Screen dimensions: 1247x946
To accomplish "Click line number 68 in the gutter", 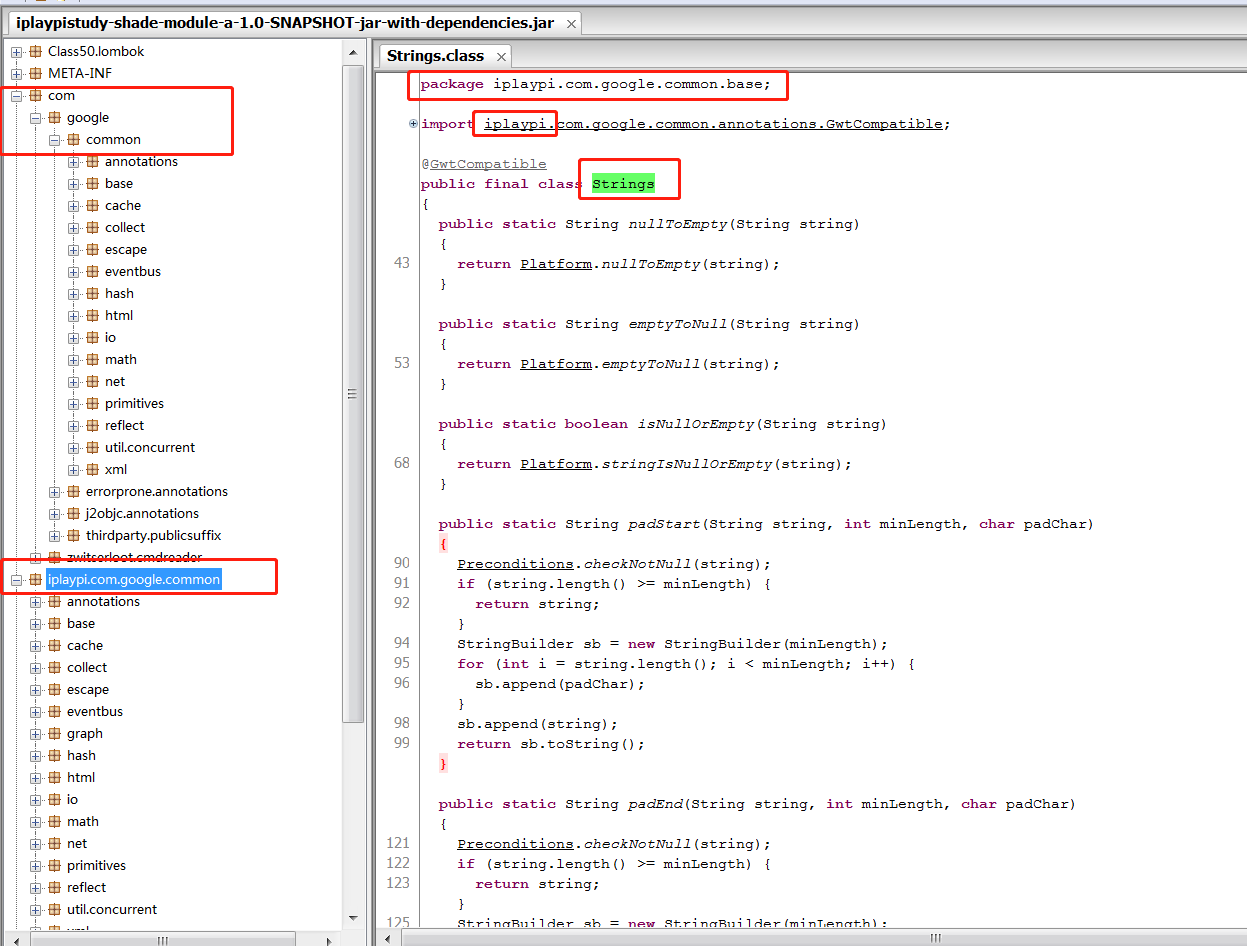I will click(401, 463).
